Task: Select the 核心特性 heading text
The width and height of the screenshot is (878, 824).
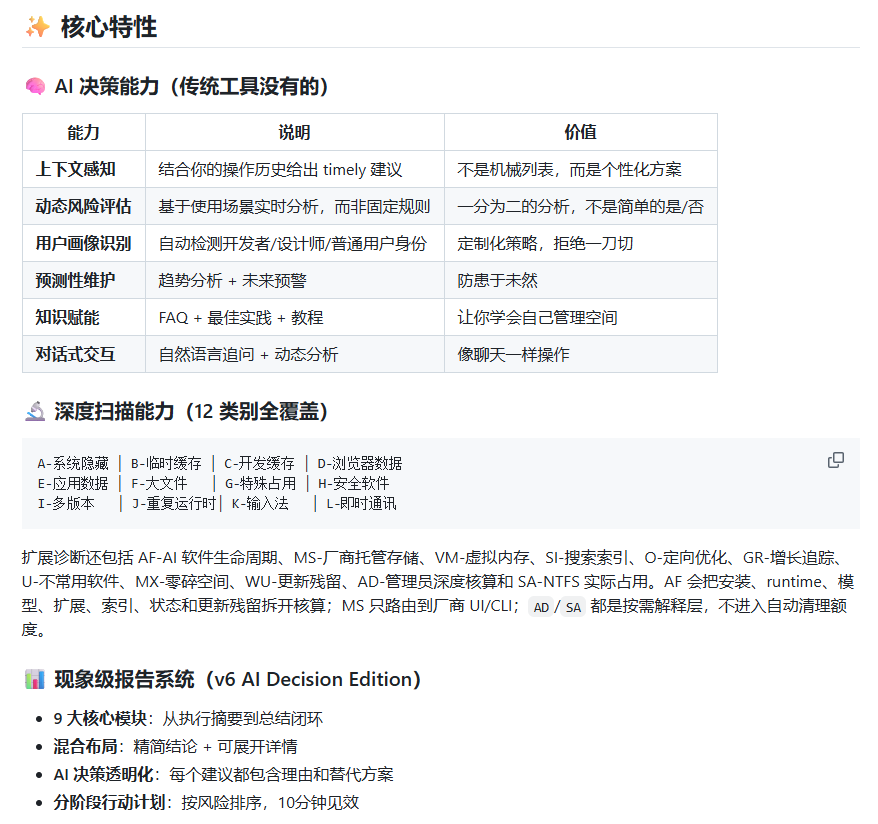Action: pyautogui.click(x=109, y=27)
